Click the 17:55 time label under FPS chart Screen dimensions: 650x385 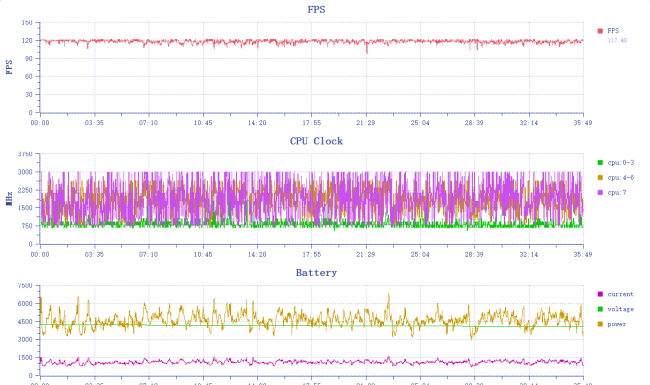[x=312, y=123]
